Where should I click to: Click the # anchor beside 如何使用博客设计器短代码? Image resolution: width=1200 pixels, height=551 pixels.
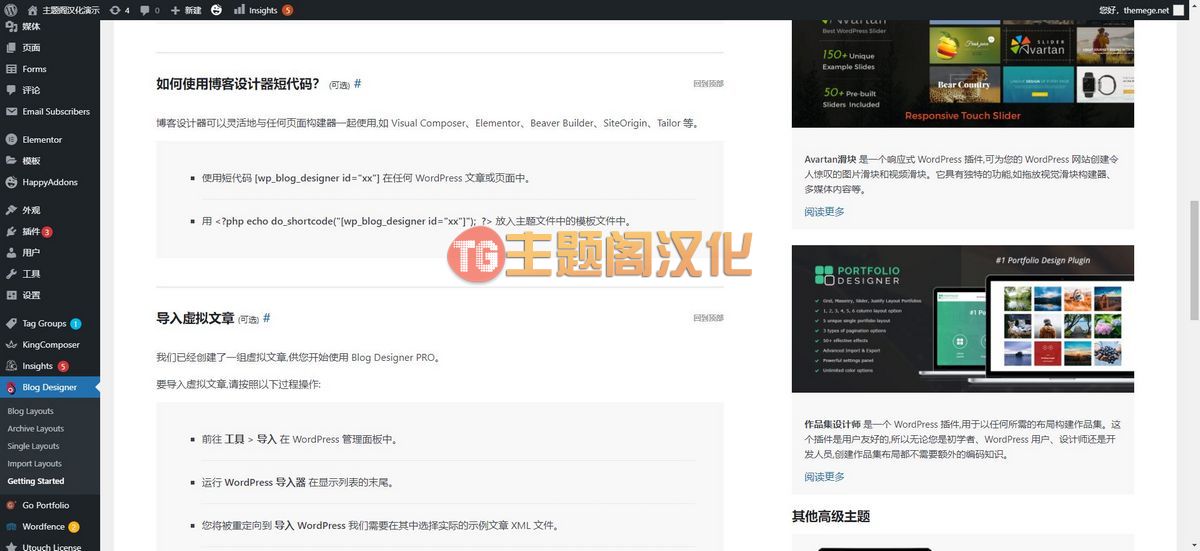click(358, 84)
